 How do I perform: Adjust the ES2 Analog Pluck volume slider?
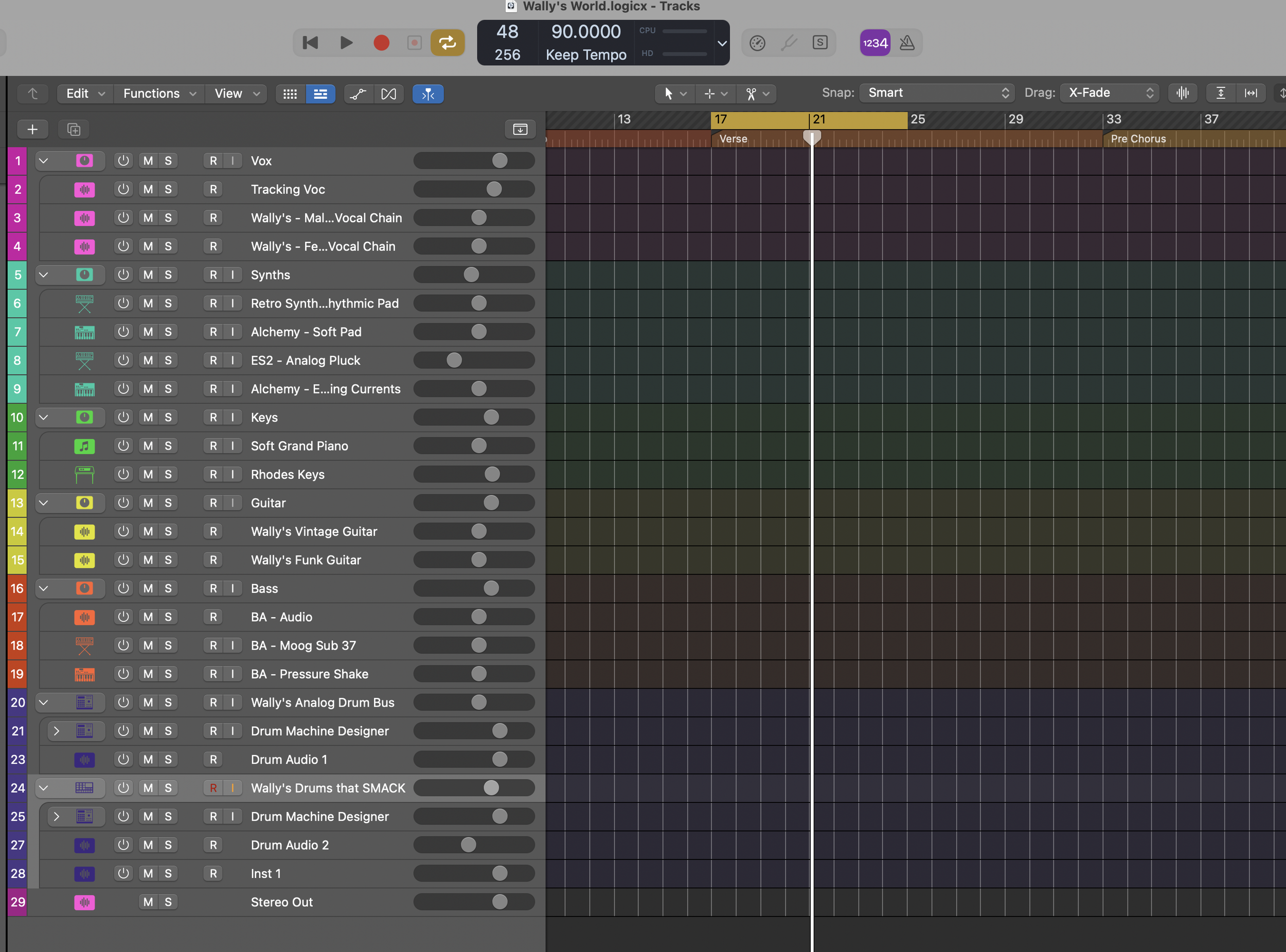[454, 360]
